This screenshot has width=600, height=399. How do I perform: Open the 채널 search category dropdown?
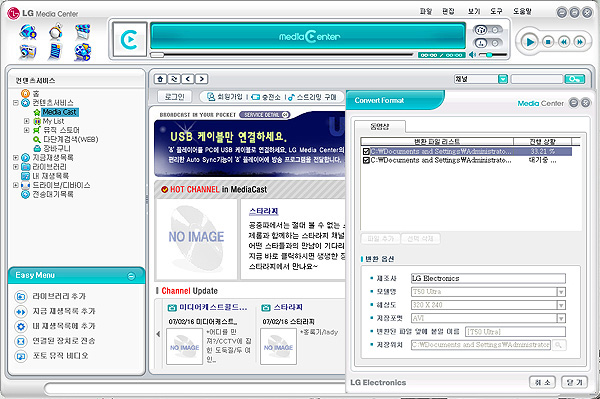pyautogui.click(x=503, y=79)
